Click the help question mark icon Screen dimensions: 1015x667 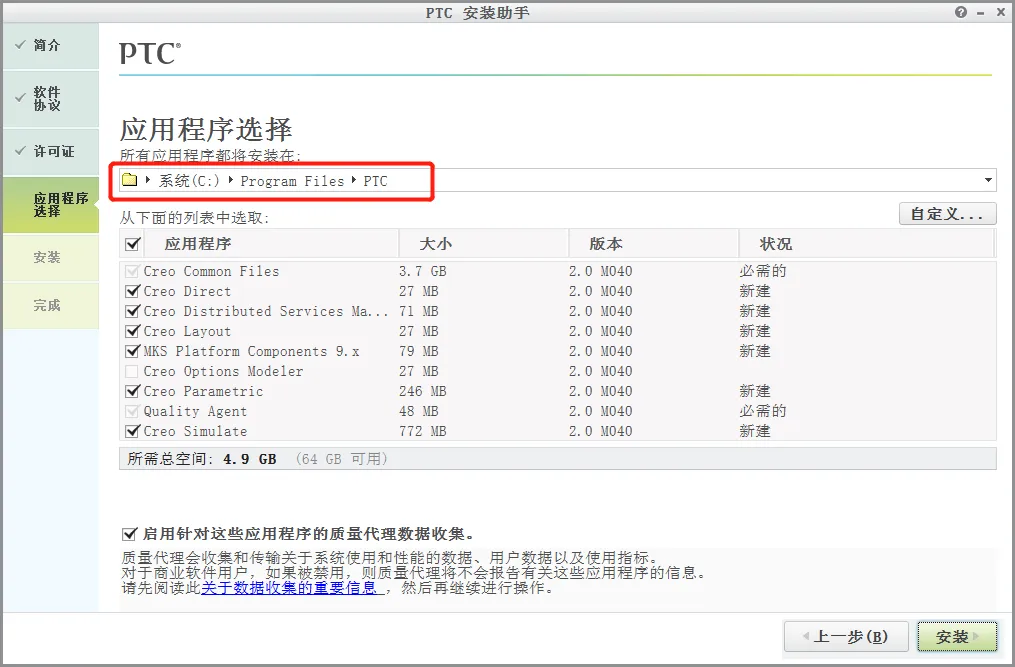[961, 12]
